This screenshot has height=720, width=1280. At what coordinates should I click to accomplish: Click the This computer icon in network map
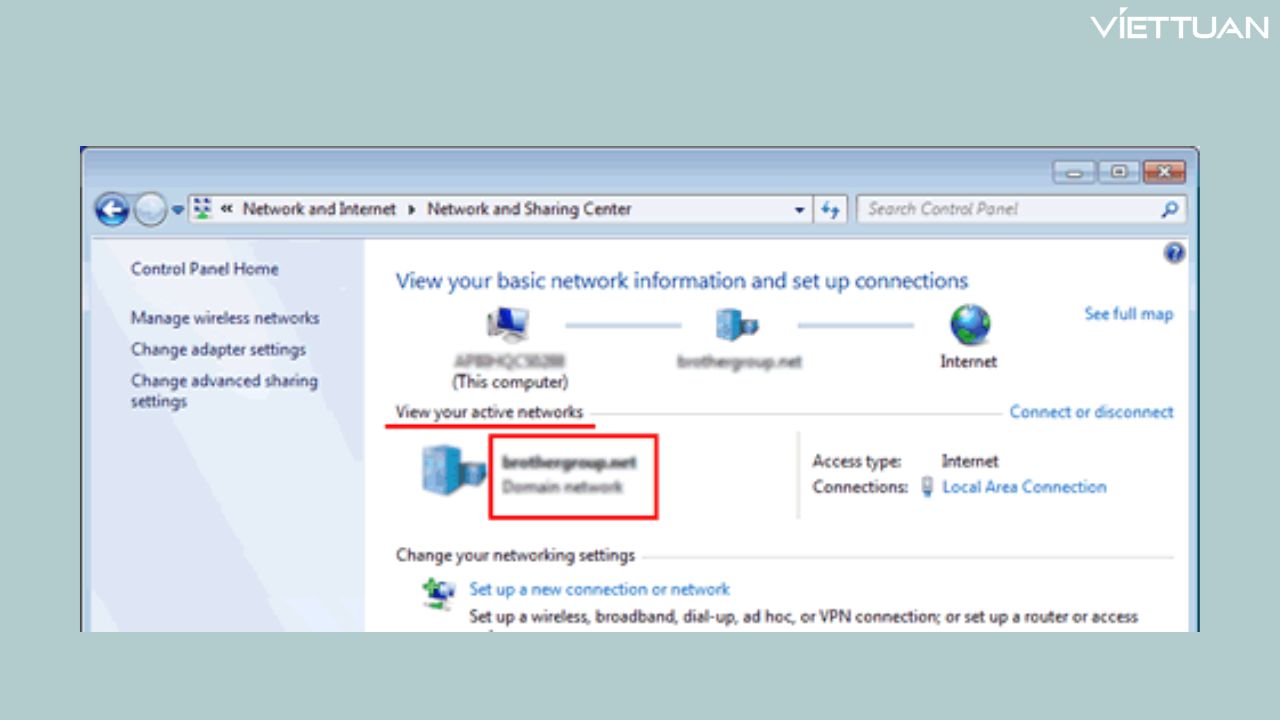pyautogui.click(x=508, y=326)
